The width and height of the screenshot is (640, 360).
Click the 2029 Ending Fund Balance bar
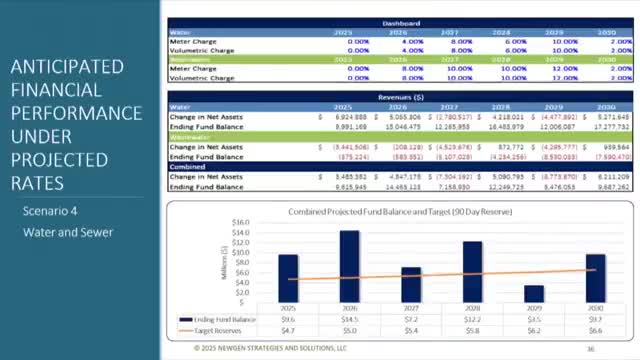534,294
